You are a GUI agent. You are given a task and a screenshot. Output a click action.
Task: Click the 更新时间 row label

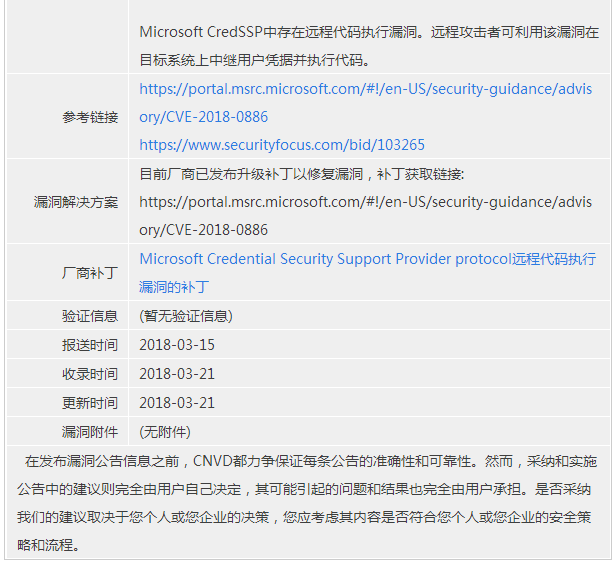coord(90,403)
